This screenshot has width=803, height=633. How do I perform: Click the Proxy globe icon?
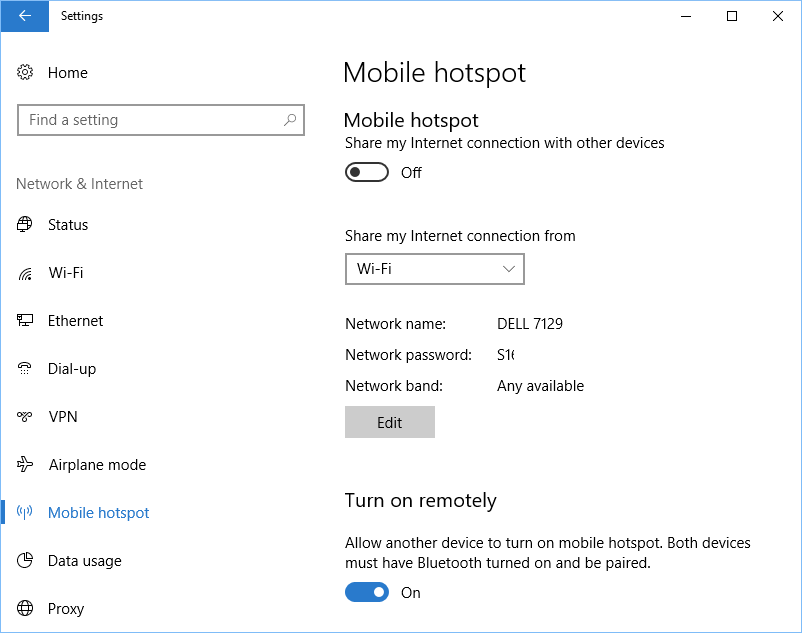pyautogui.click(x=25, y=608)
